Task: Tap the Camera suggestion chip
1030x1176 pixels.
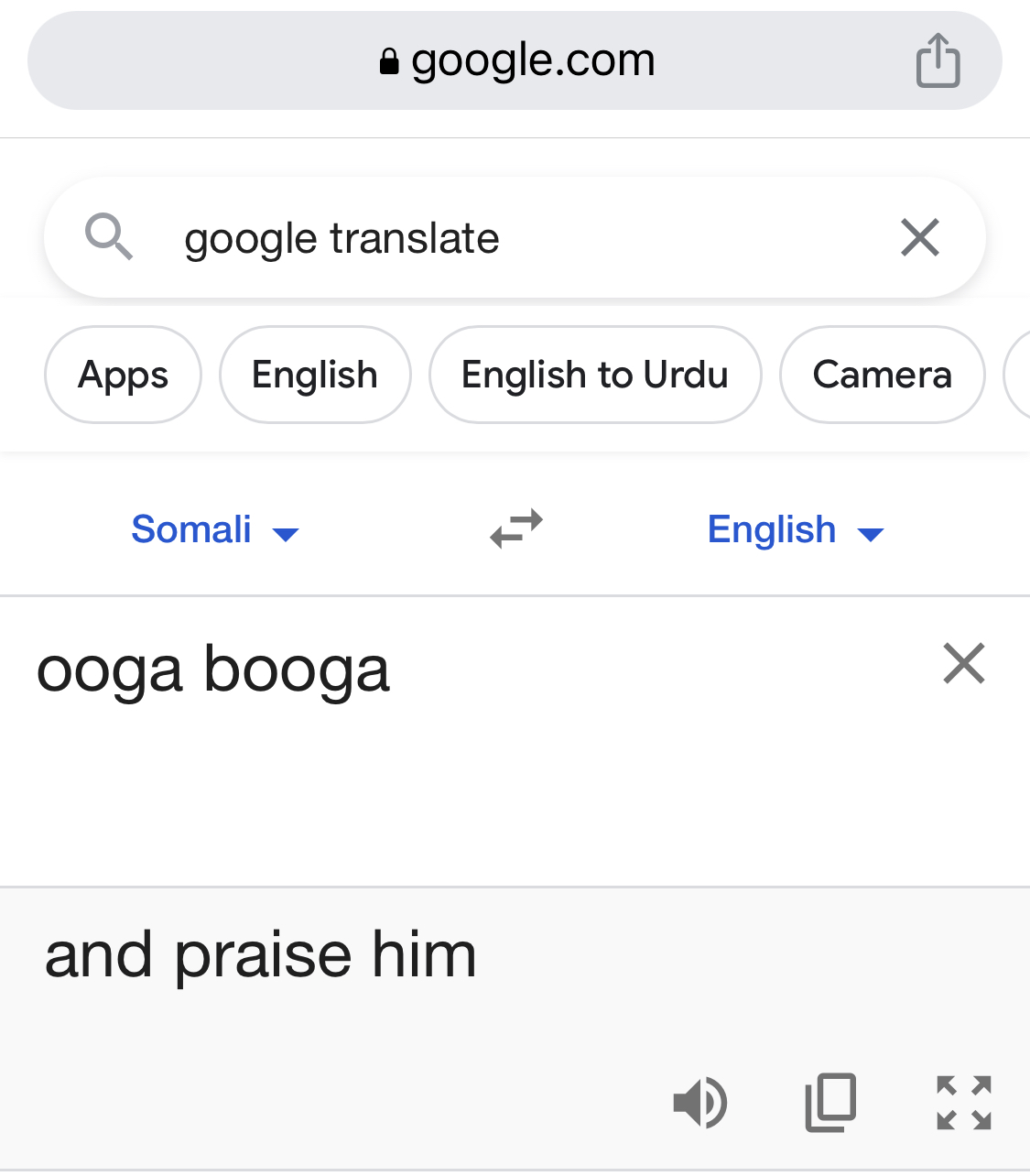Action: click(883, 375)
